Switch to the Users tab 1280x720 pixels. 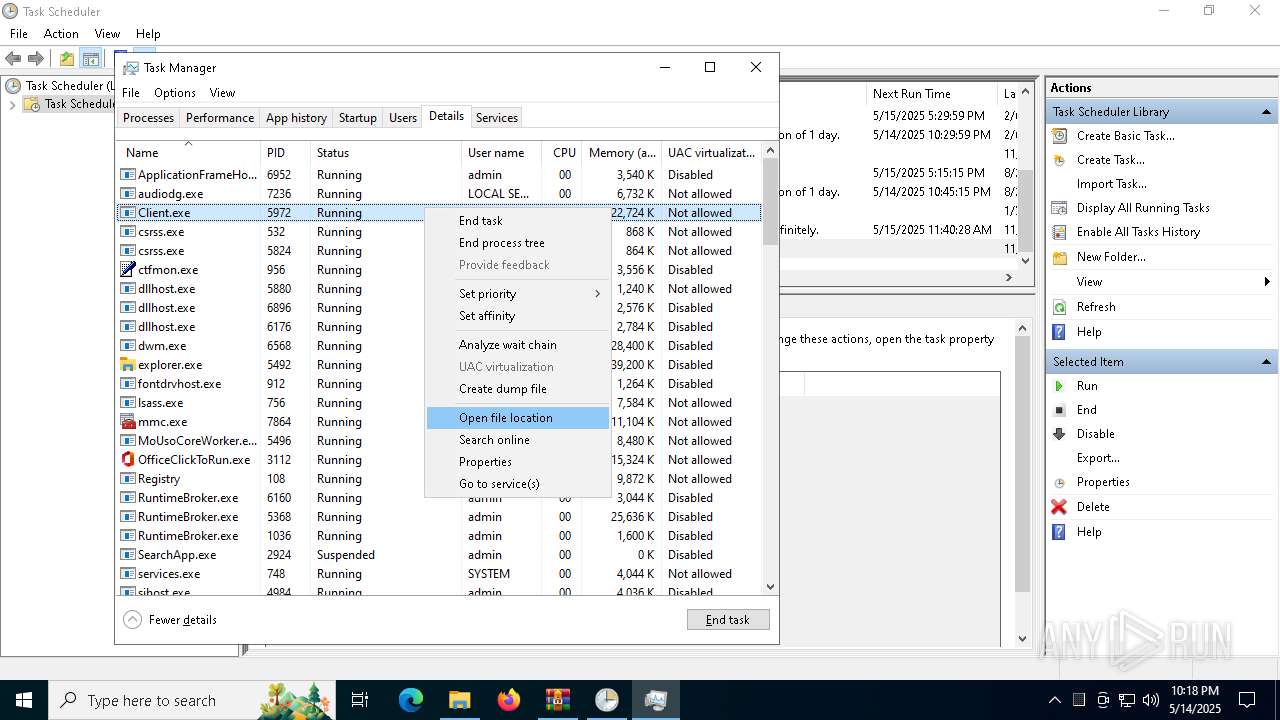[403, 118]
